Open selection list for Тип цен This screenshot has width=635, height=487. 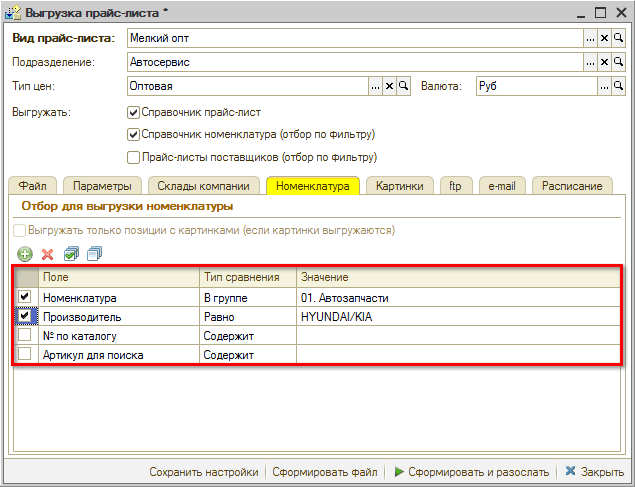pos(375,86)
